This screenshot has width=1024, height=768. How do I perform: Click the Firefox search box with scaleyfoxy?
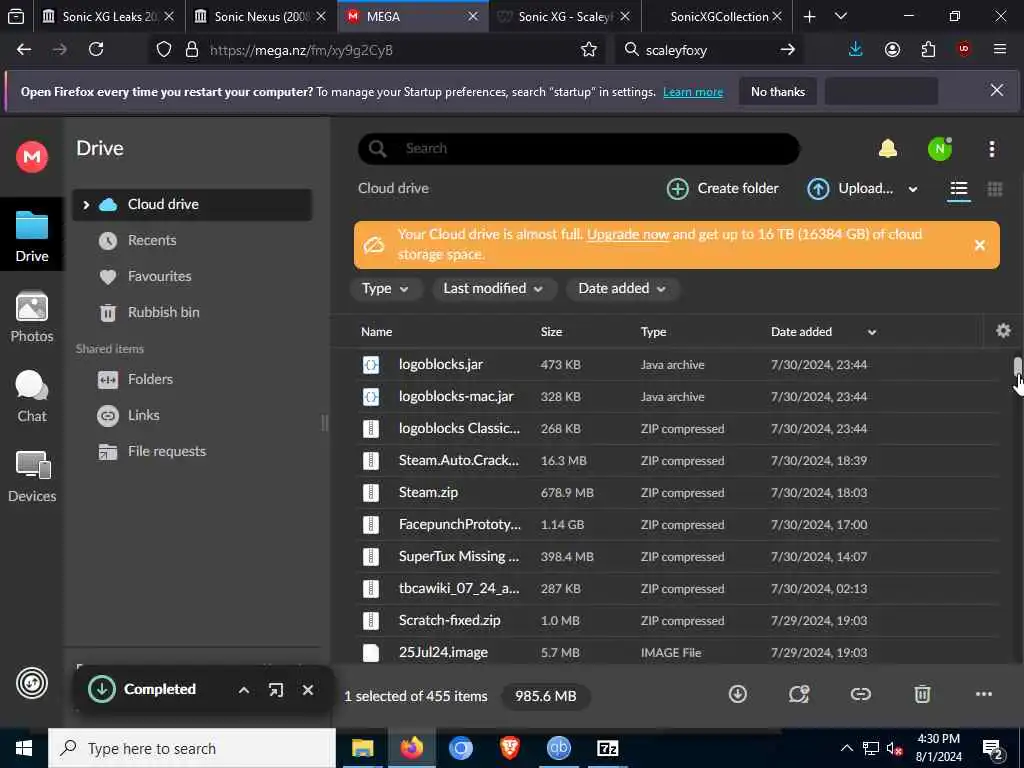coord(709,50)
